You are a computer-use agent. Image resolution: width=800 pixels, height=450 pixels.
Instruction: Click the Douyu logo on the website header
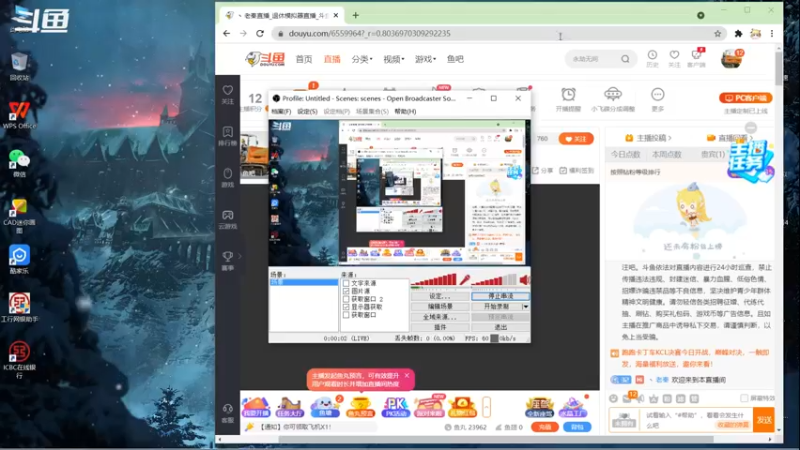pos(265,59)
